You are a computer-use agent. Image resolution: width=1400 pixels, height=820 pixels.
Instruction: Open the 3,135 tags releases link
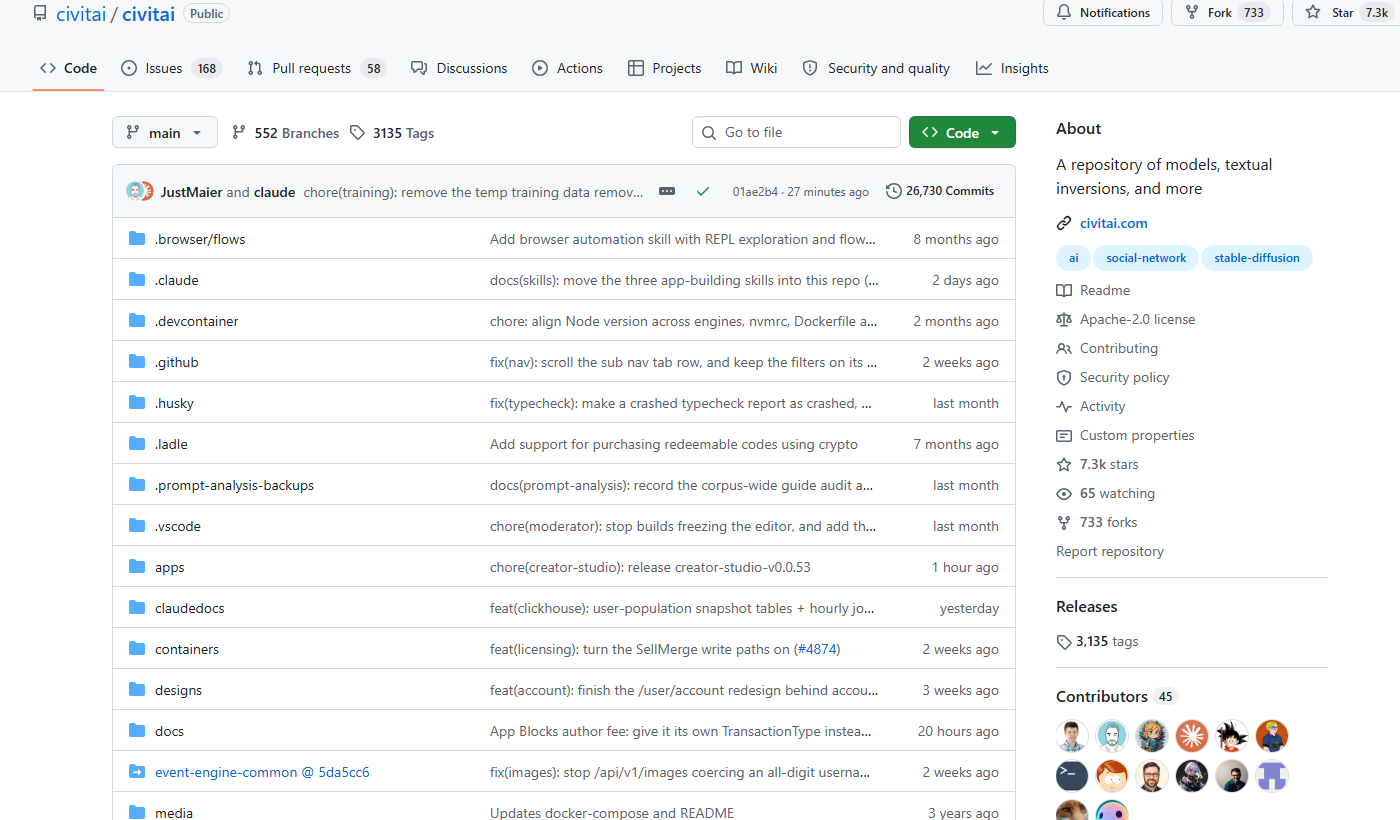click(1097, 641)
